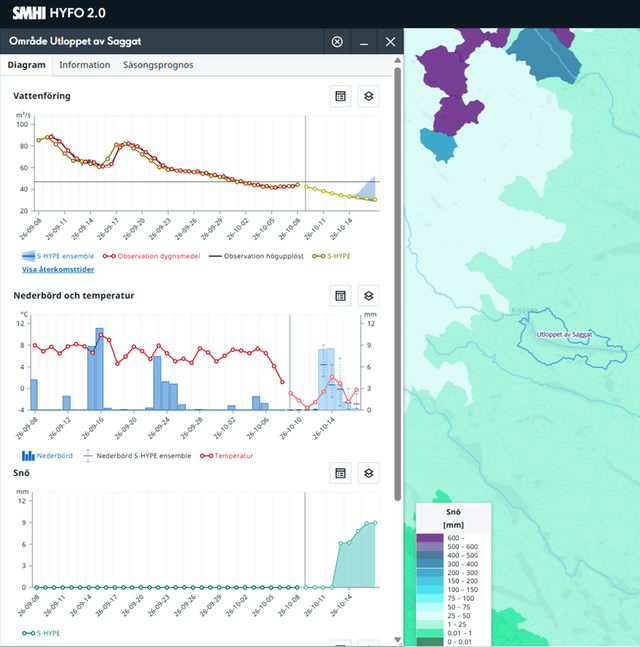The height and width of the screenshot is (647, 640).
Task: Open table view for Nederbörd och temperatur
Action: tap(340, 296)
